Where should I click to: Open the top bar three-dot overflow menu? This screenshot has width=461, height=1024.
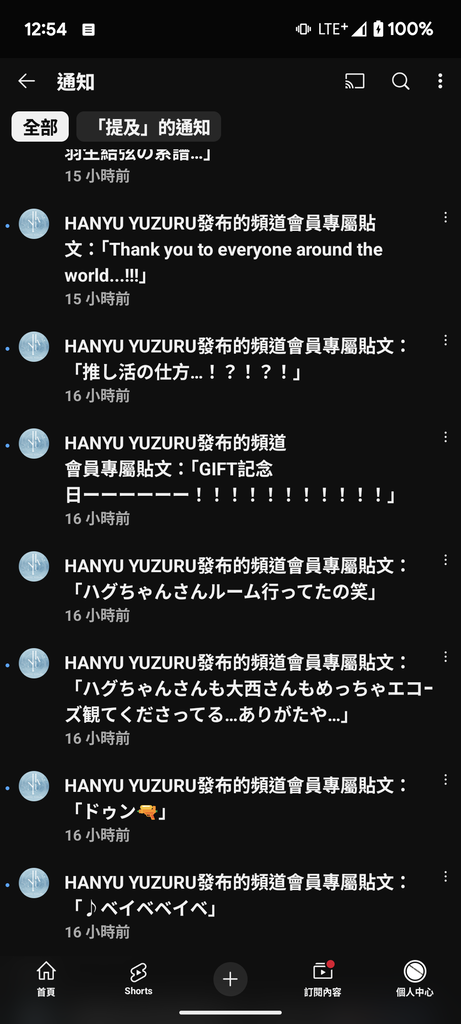[440, 81]
